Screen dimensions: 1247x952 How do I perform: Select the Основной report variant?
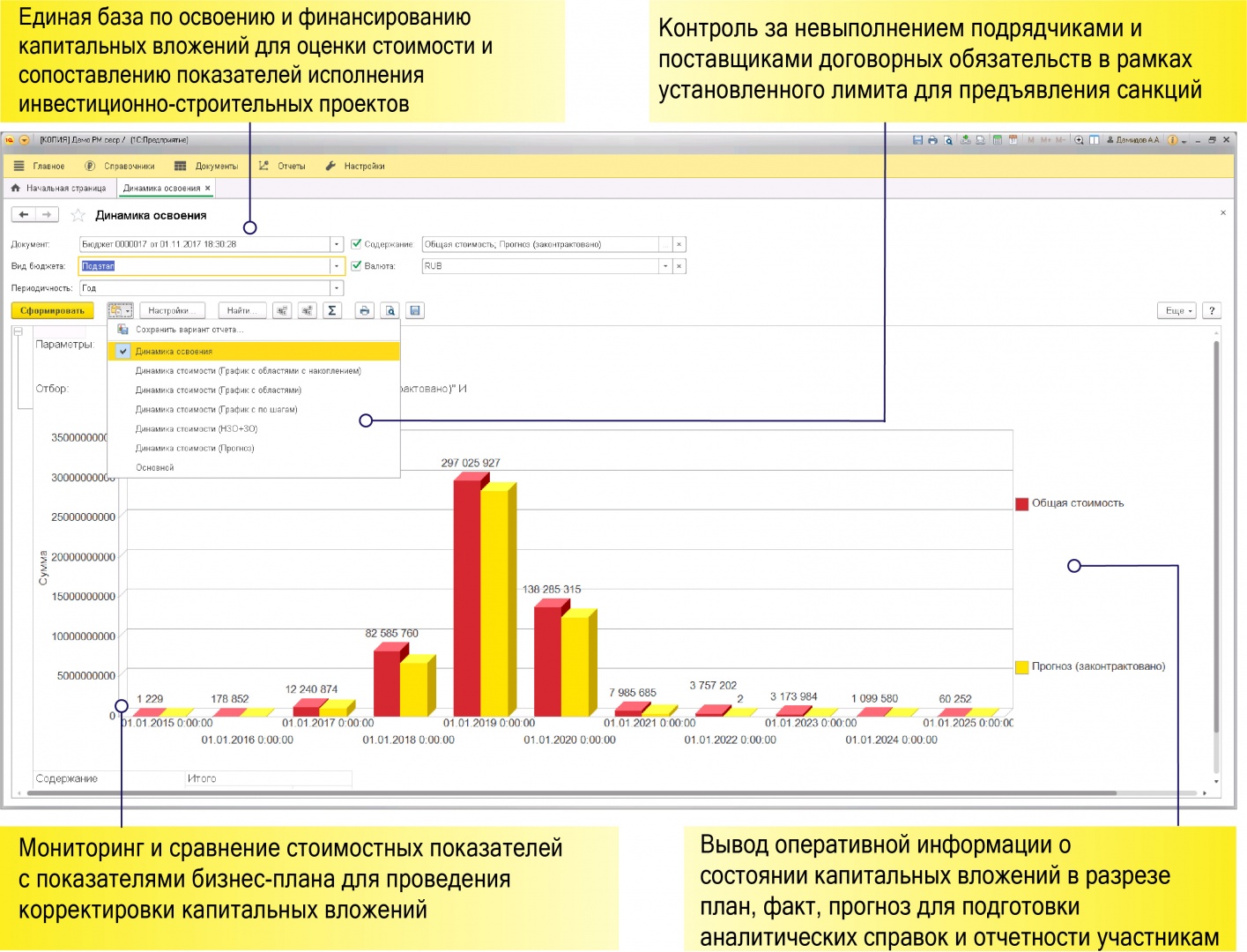coord(254,467)
